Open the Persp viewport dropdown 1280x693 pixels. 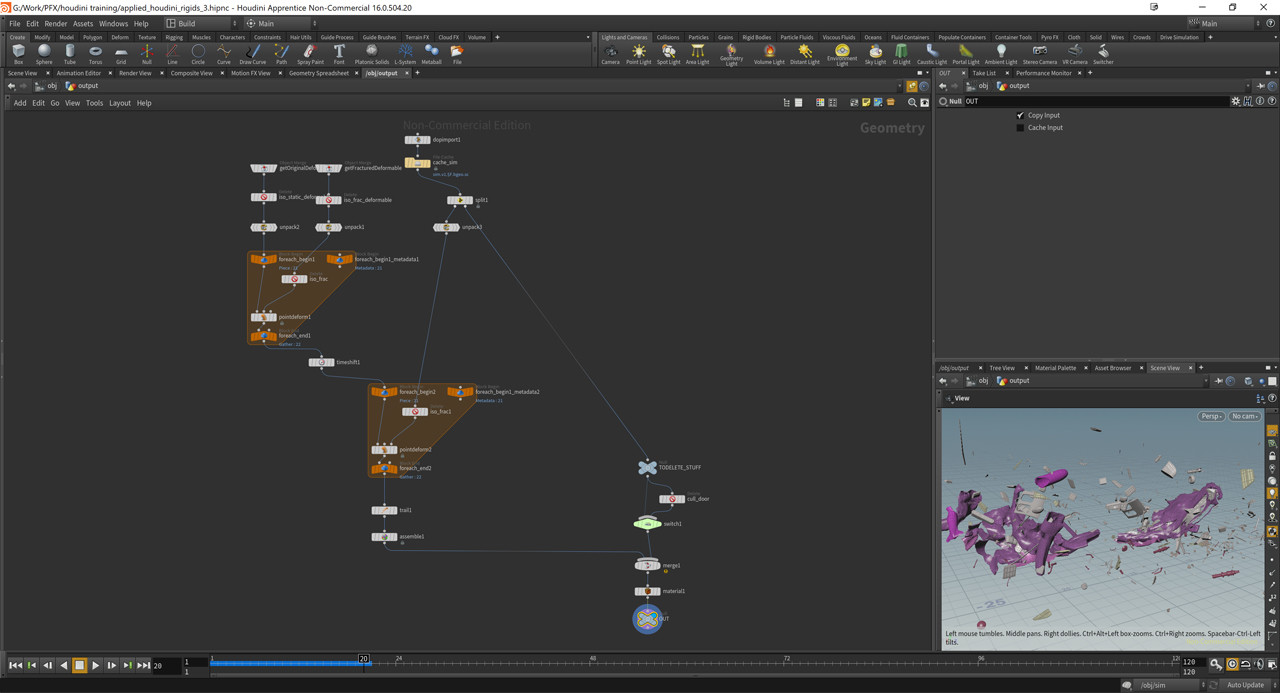point(1210,416)
